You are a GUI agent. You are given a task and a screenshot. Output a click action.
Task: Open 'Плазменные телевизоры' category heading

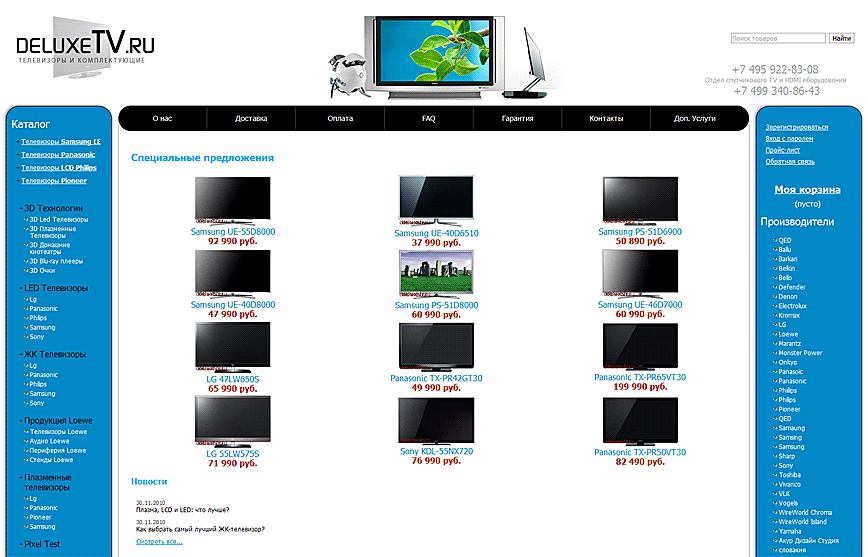click(47, 482)
